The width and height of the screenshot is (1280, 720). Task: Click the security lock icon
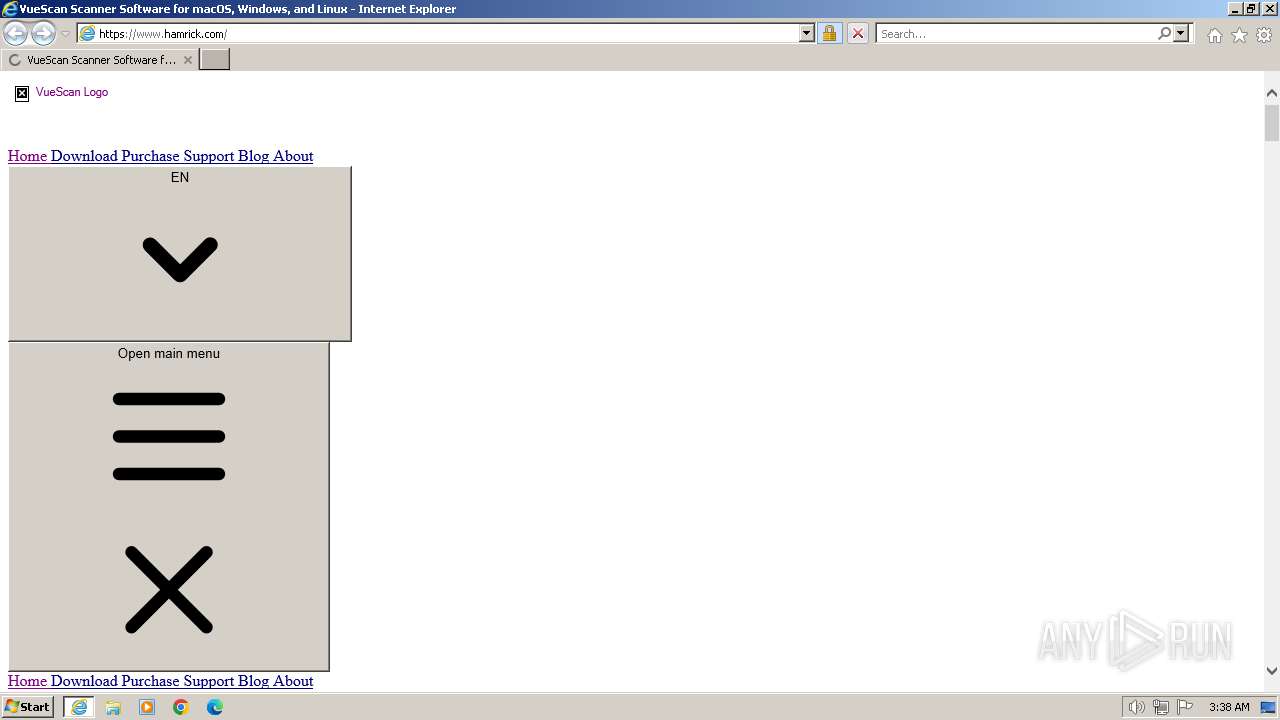coord(829,33)
